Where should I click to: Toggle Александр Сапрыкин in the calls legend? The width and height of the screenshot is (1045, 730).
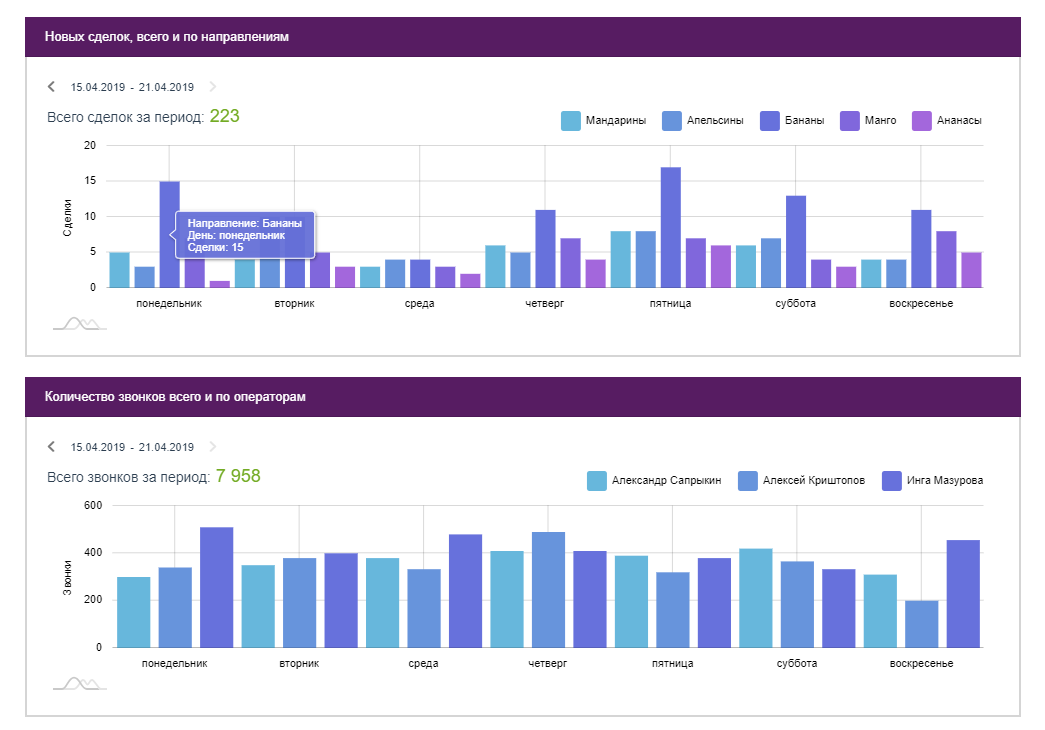click(x=654, y=481)
